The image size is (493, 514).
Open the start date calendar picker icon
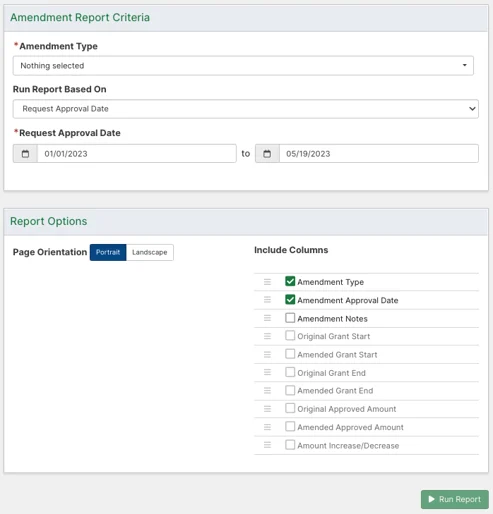coord(25,154)
